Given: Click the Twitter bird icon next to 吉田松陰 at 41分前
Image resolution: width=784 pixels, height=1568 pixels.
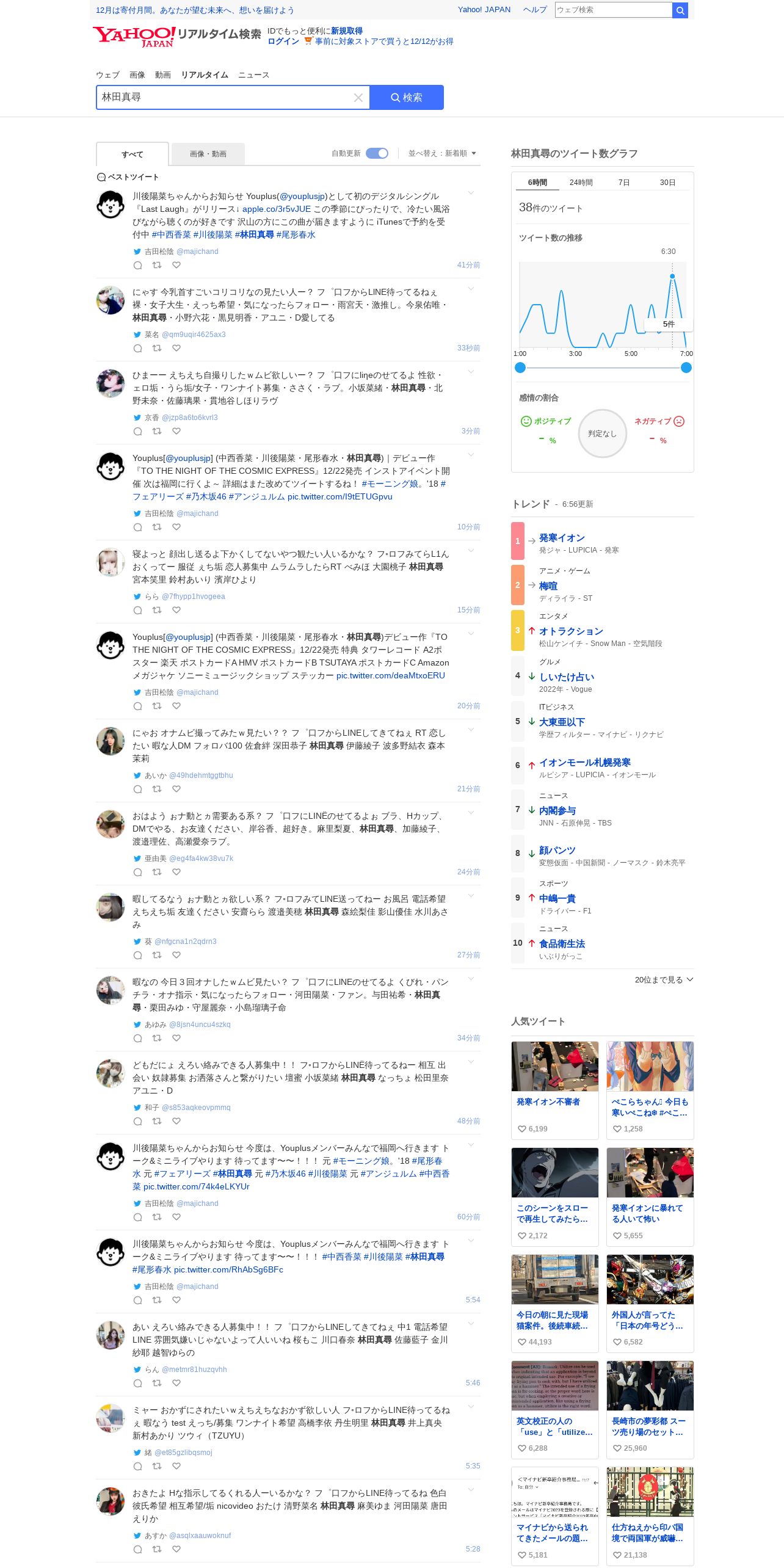Looking at the screenshot, I should coord(137,252).
